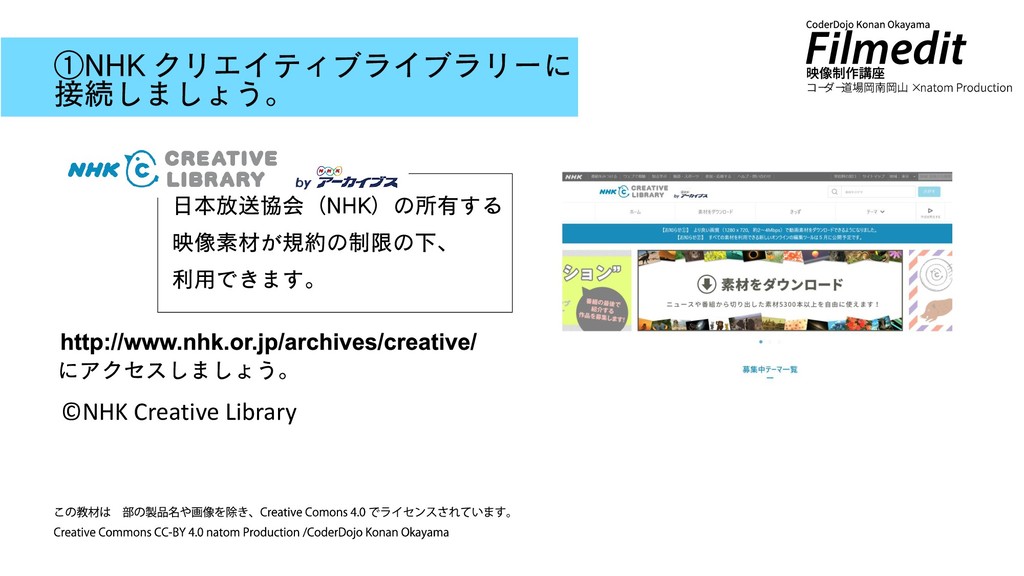This screenshot has width=1024, height=576.
Task: Click the blue お知らせ announcement banner
Action: click(x=757, y=234)
